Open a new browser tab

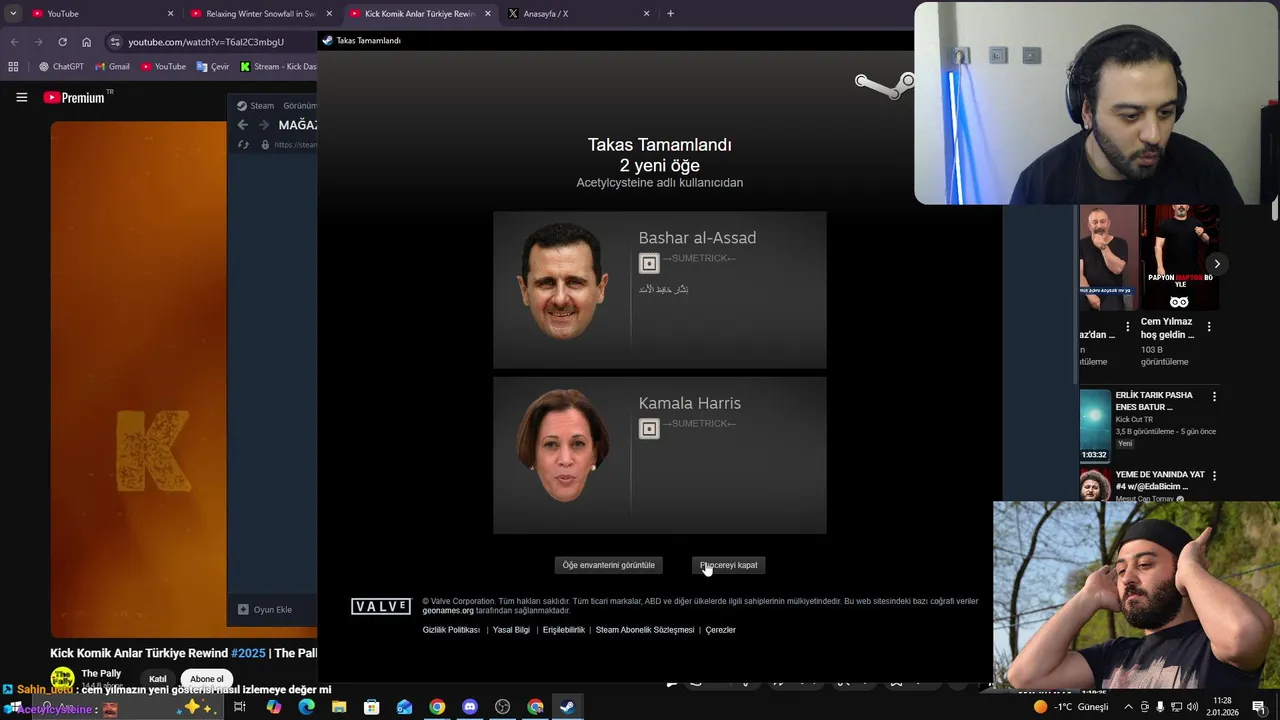click(670, 14)
